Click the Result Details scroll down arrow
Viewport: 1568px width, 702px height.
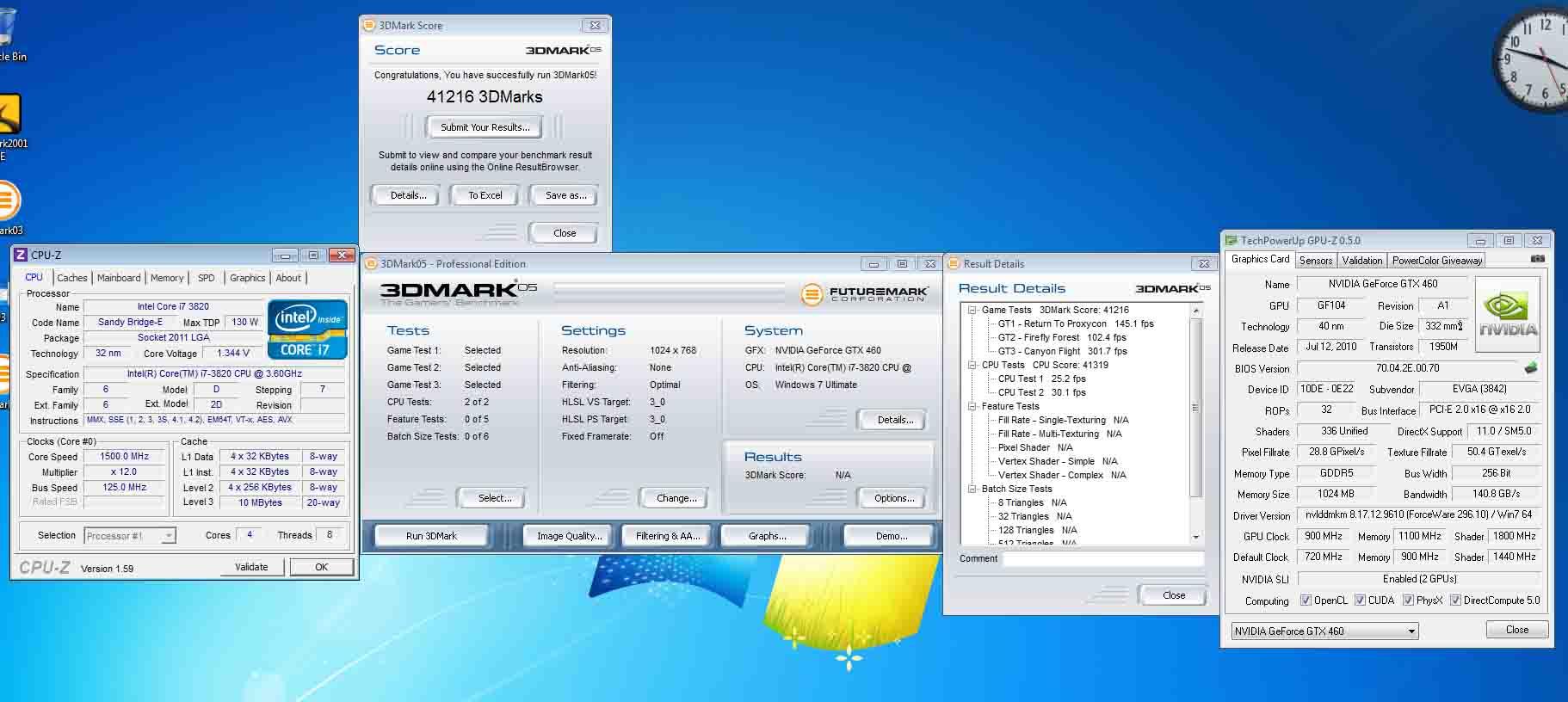(1195, 537)
